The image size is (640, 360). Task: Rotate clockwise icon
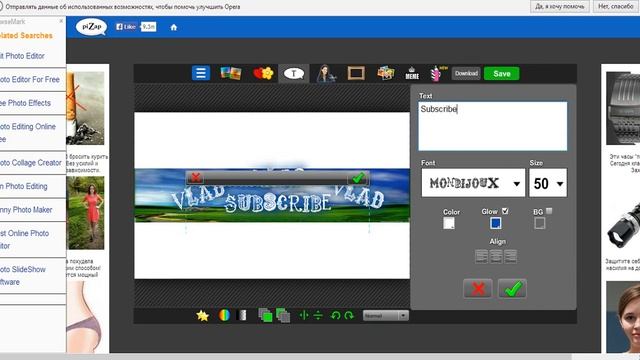[349, 316]
